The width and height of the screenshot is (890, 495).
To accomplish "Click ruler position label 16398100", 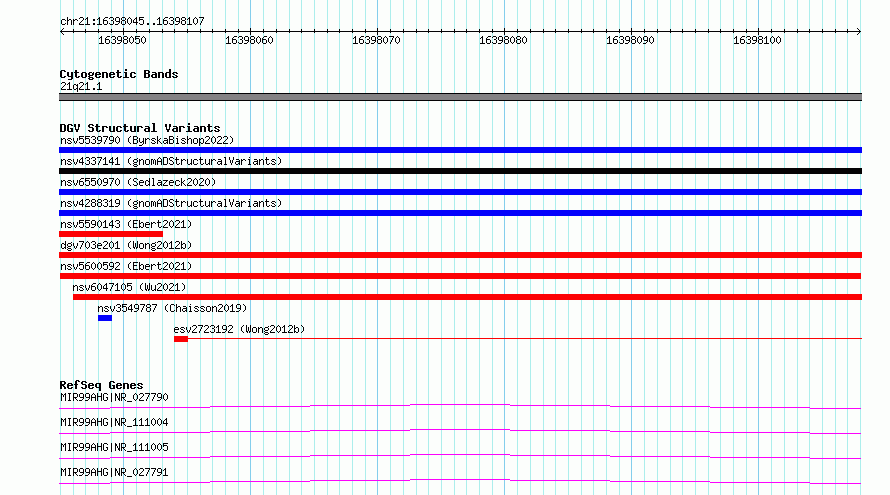I will click(757, 40).
